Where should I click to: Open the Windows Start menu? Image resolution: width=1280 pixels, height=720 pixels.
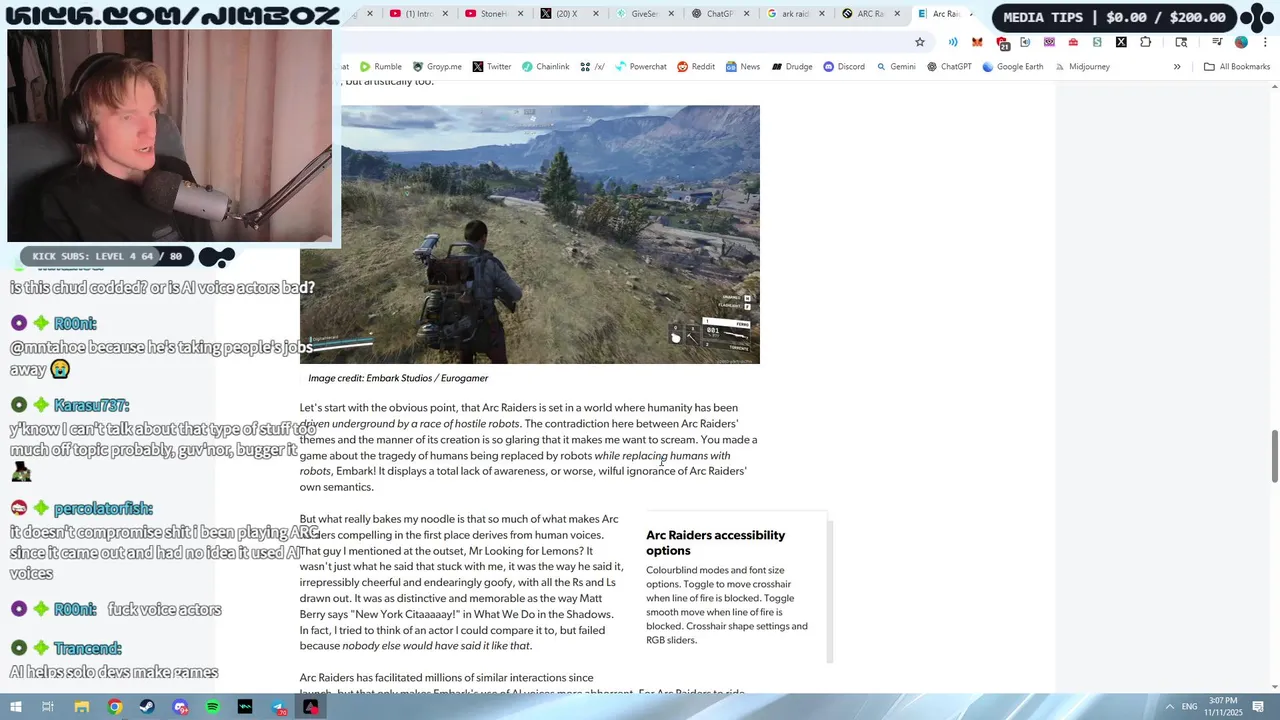tap(15, 707)
